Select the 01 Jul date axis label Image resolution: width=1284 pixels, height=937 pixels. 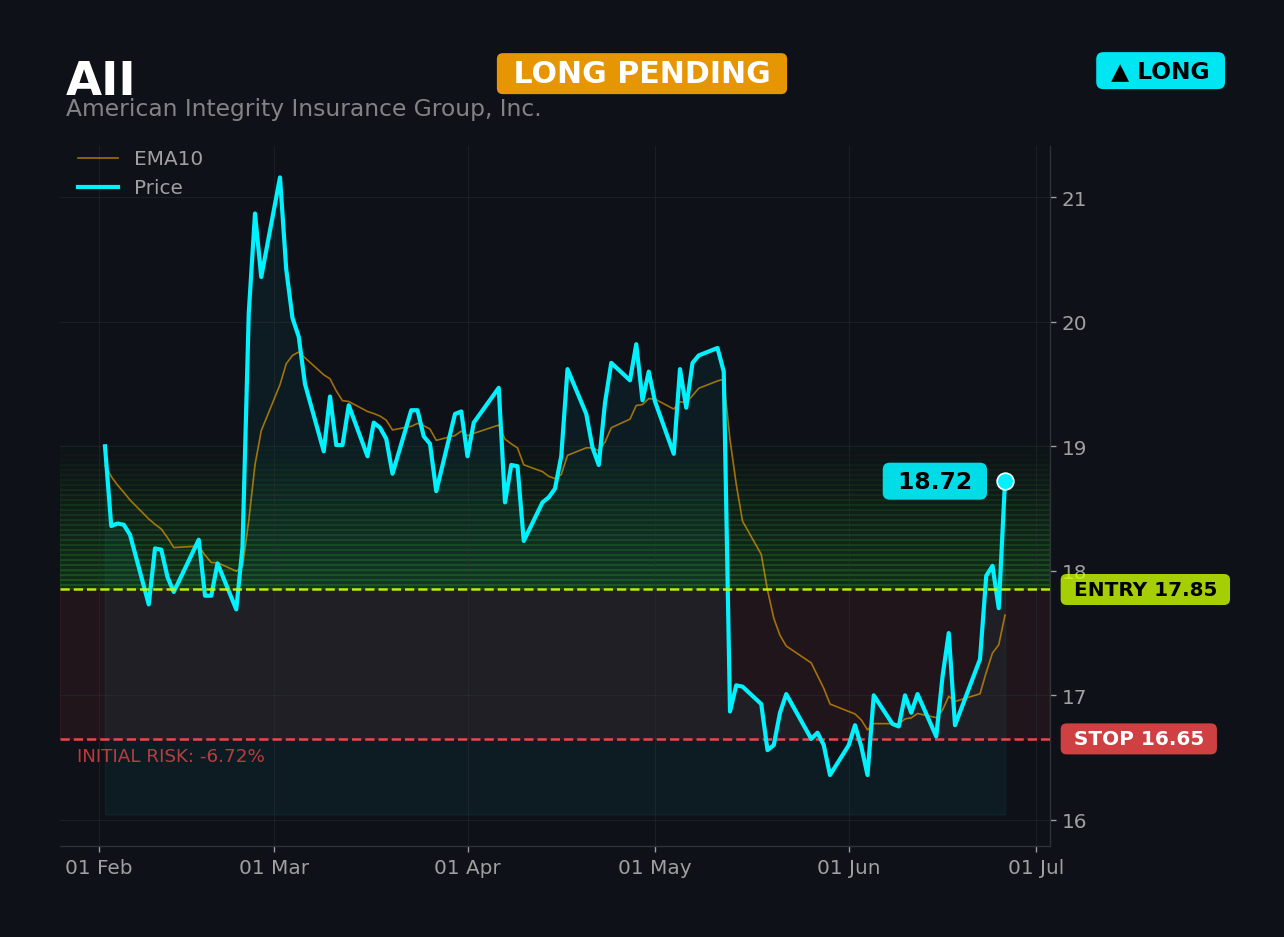(x=1036, y=868)
